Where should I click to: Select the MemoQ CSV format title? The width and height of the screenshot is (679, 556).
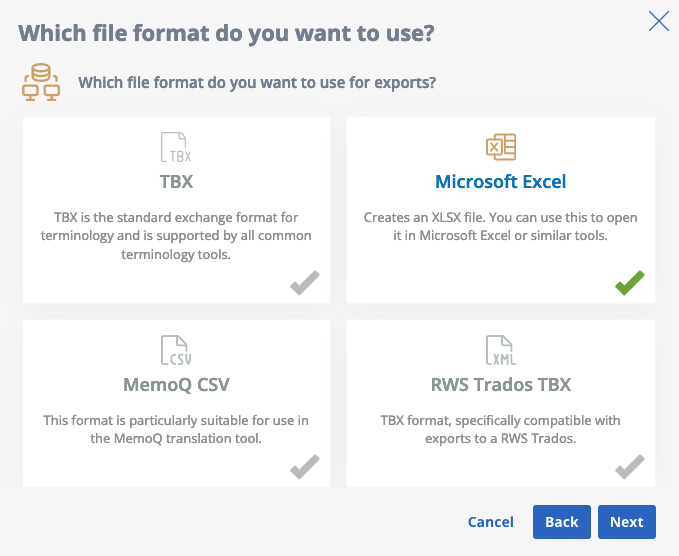pos(176,385)
